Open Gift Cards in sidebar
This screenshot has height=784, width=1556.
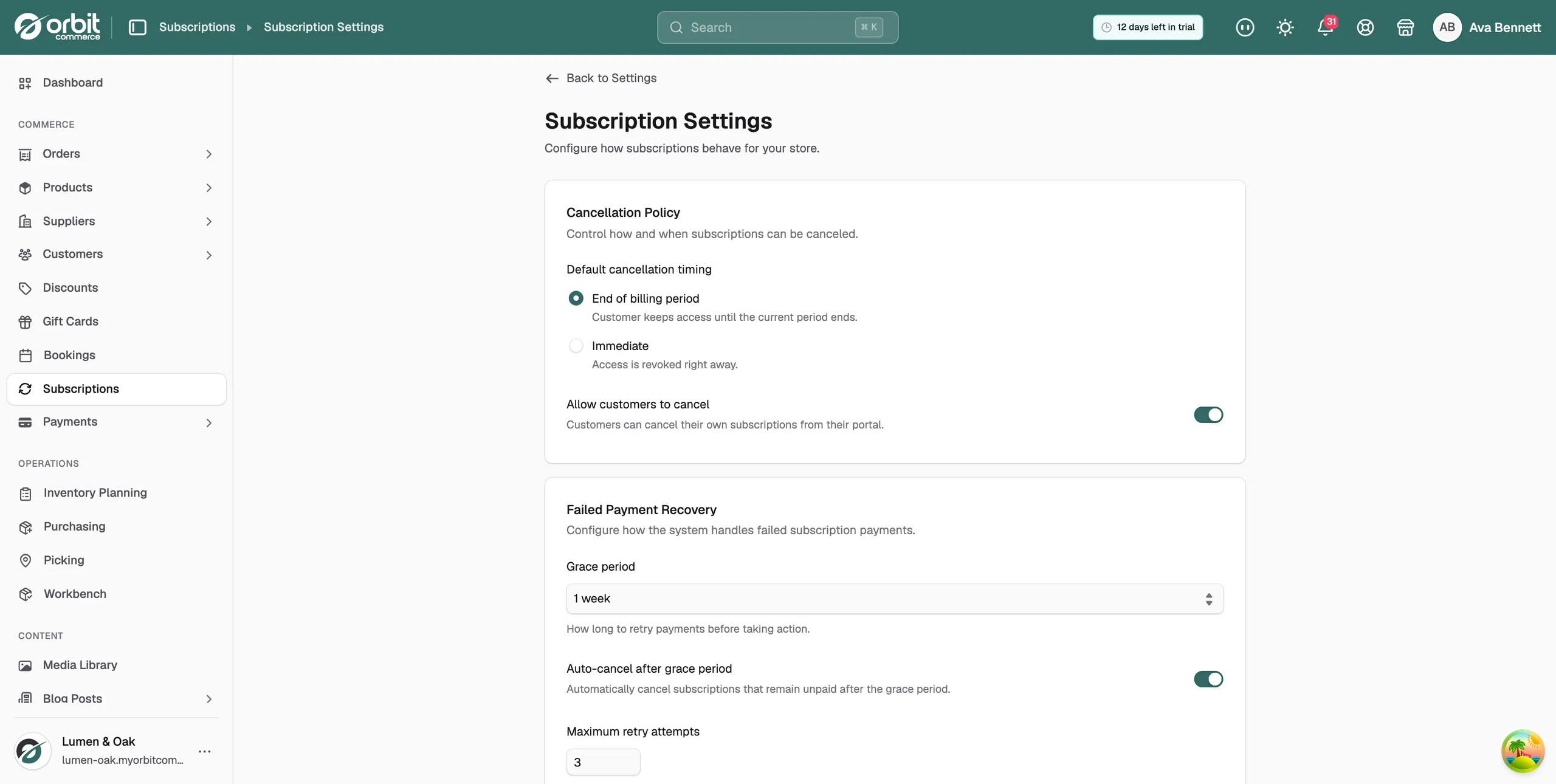click(117, 322)
